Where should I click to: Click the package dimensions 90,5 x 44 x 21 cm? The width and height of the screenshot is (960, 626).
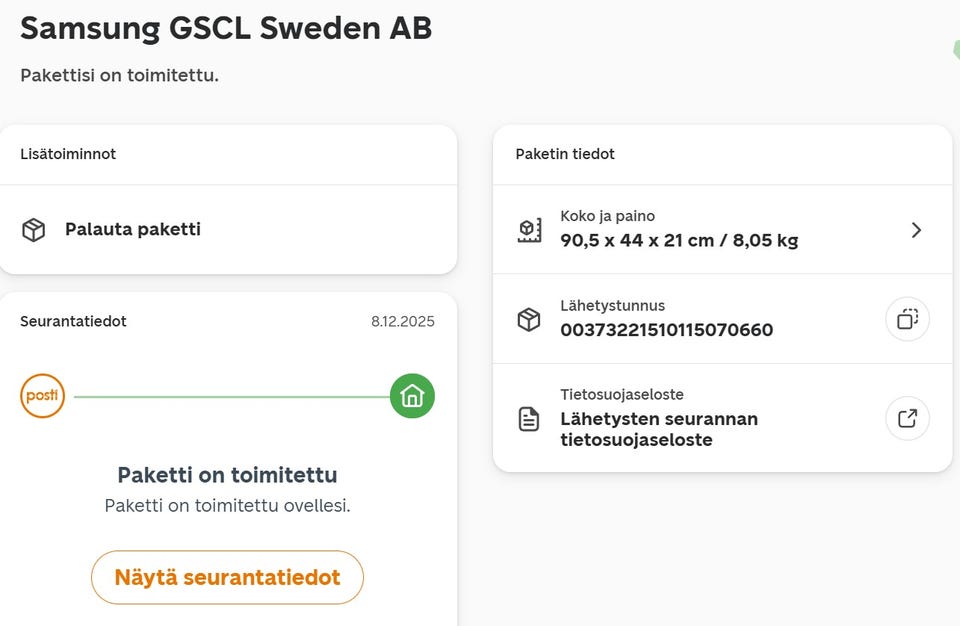coord(679,240)
